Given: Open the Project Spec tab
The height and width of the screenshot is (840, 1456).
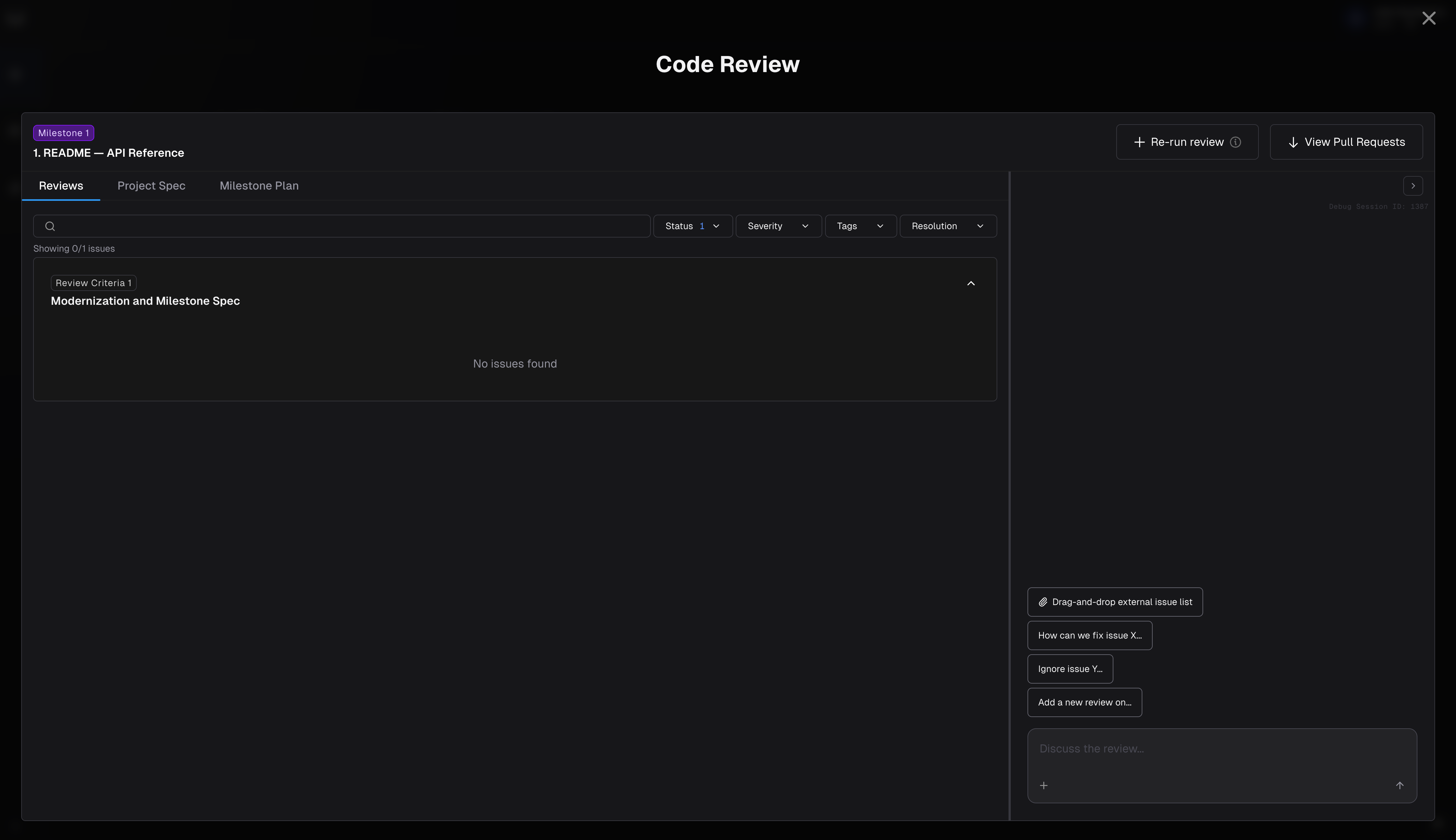Looking at the screenshot, I should pos(151,186).
